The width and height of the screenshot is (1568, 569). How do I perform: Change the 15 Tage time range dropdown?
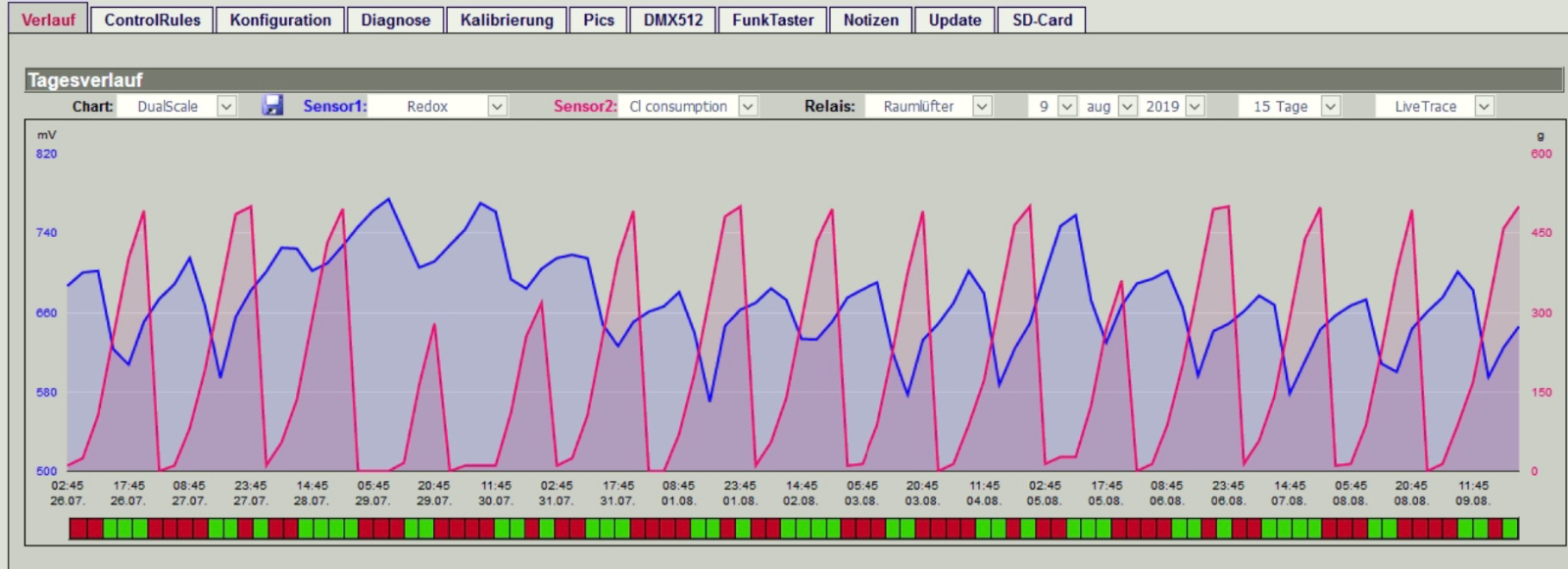point(1290,106)
